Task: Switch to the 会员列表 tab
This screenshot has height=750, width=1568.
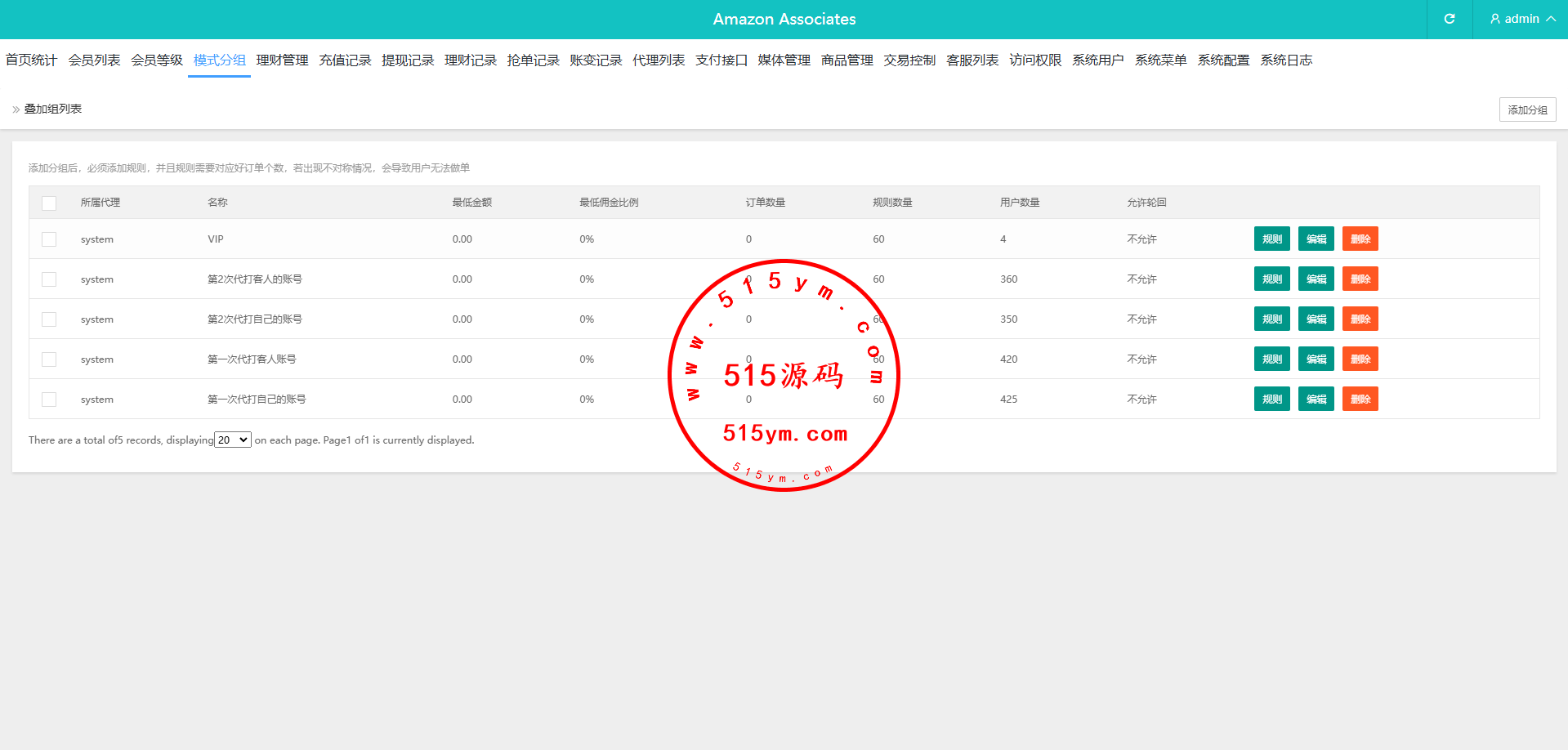Action: tap(94, 60)
